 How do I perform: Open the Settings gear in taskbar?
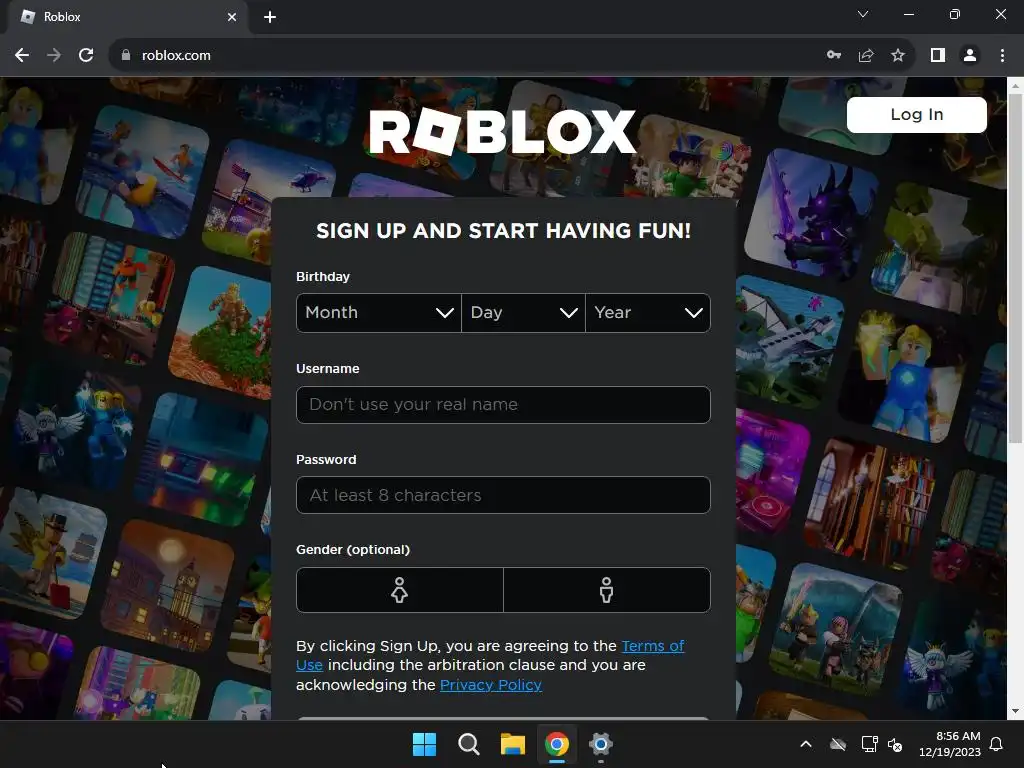pos(600,744)
